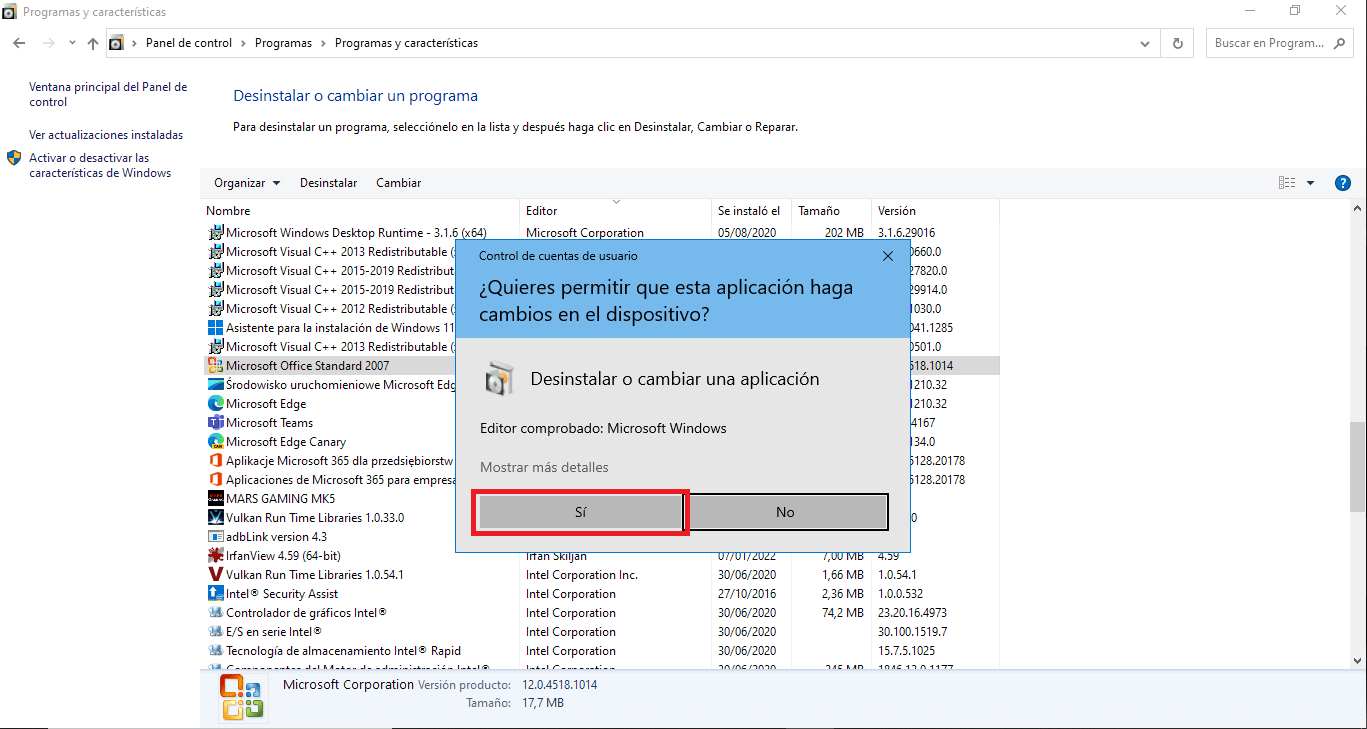
Task: Click the 23.20.16.4973 version cell
Action: pos(912,613)
